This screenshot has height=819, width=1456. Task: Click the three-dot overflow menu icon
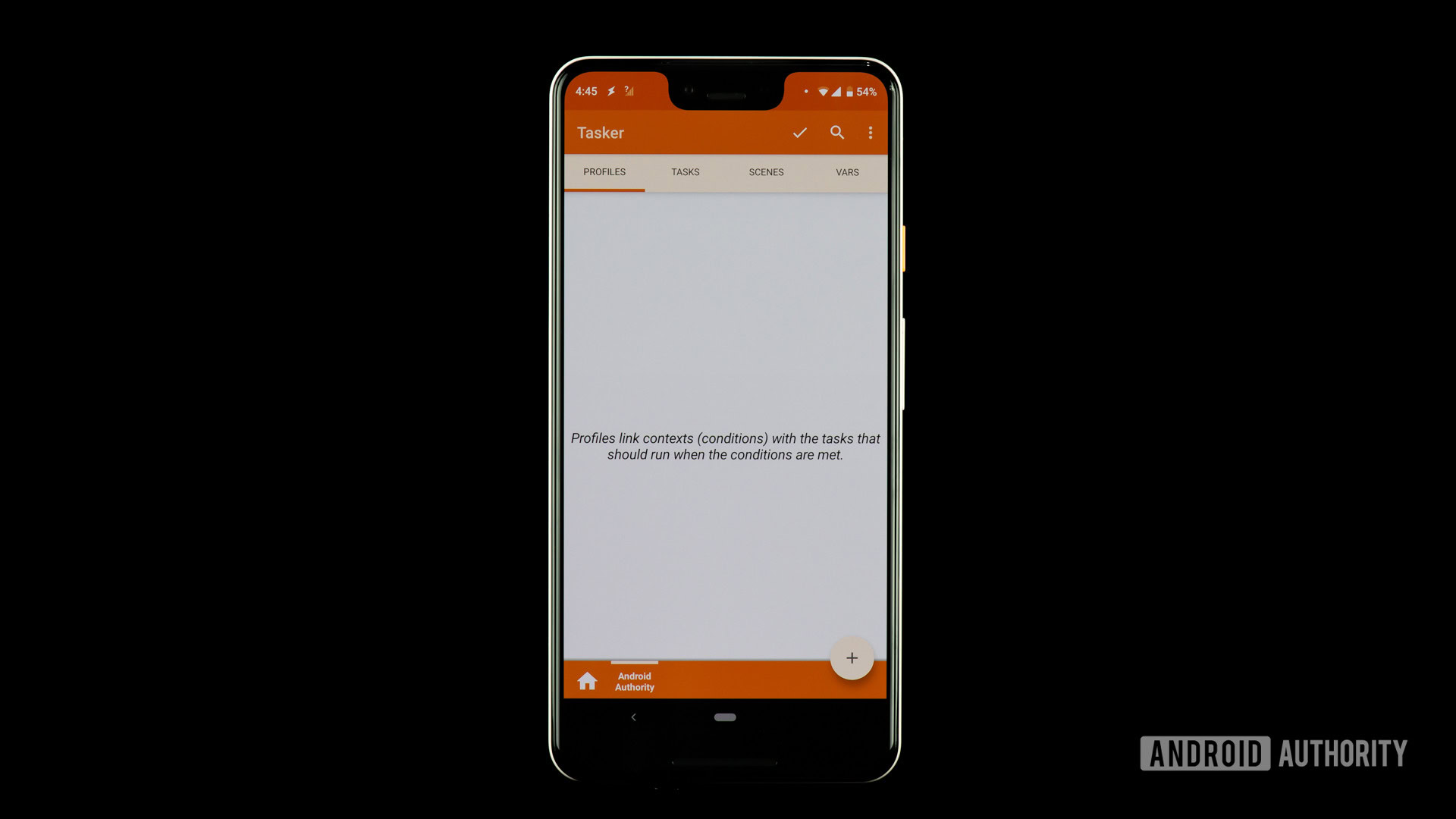[x=871, y=132]
